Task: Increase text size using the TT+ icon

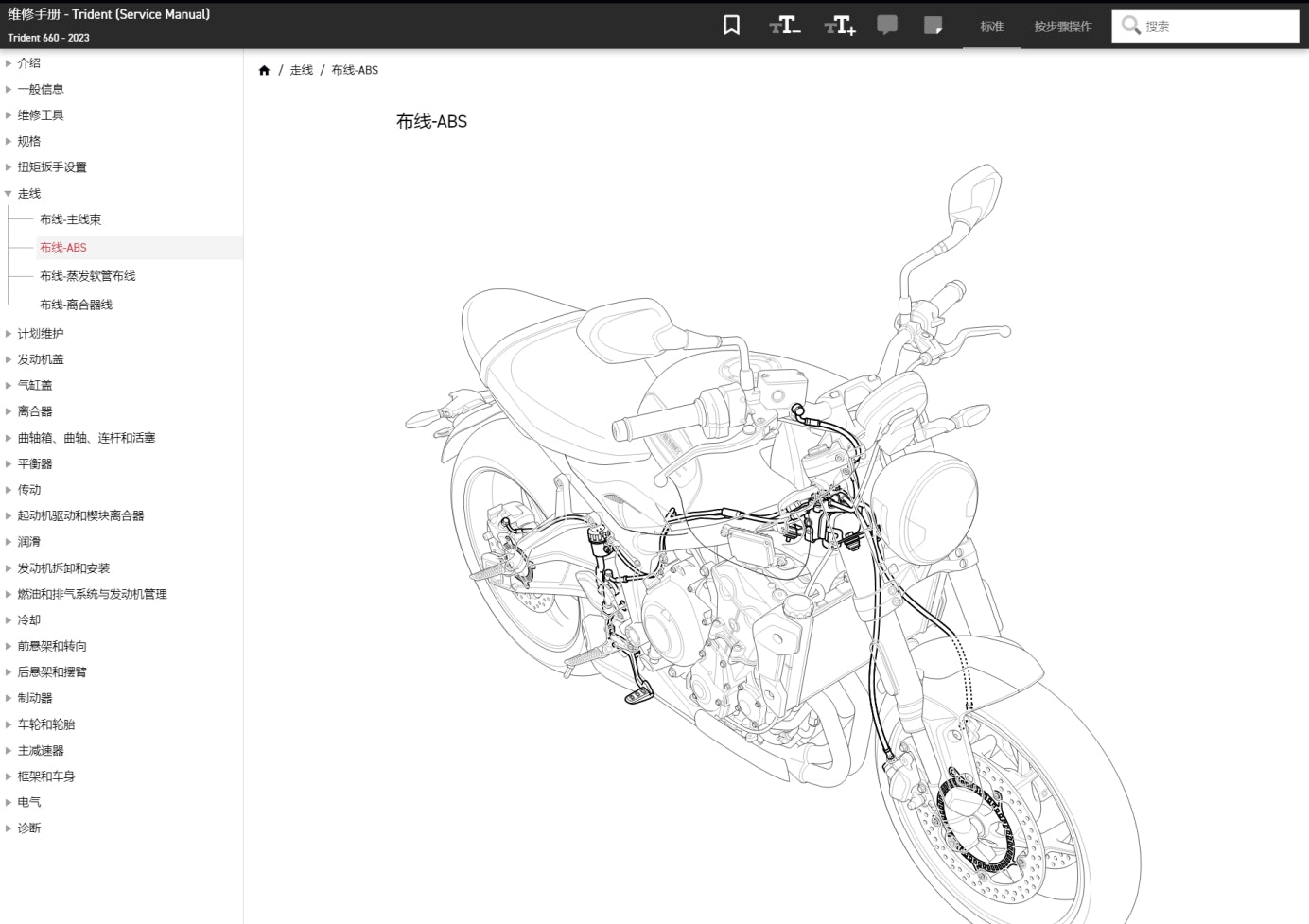Action: click(838, 26)
